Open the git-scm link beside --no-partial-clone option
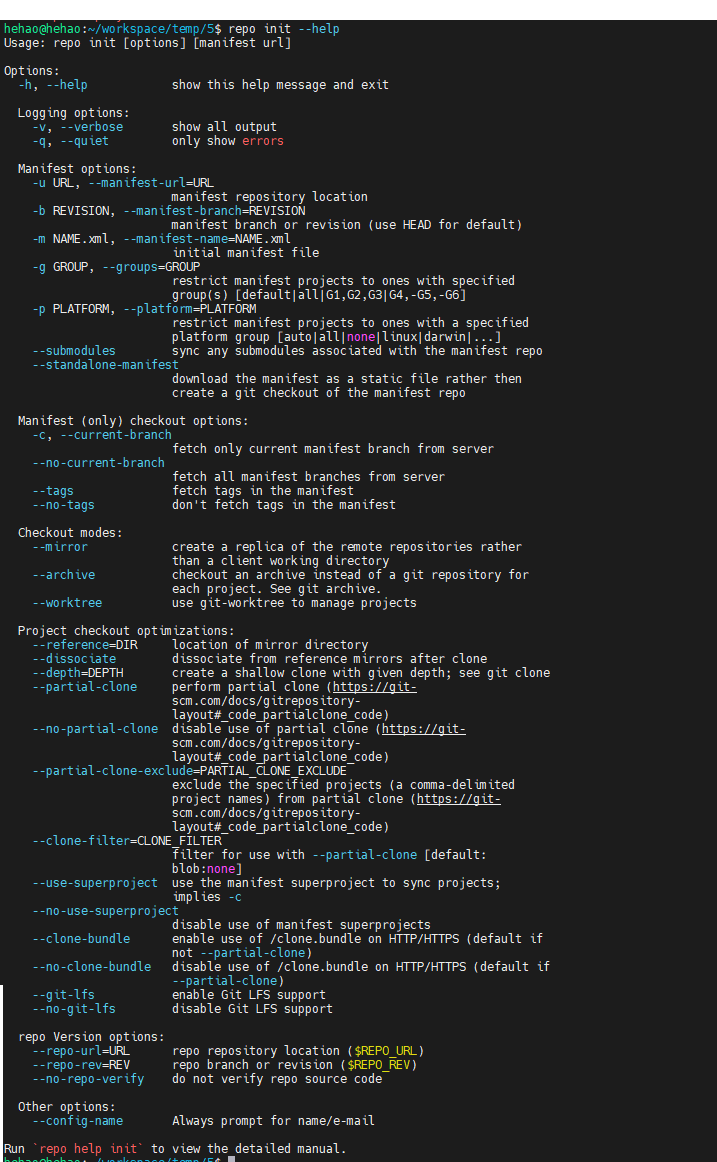Image resolution: width=717 pixels, height=1162 pixels. pyautogui.click(x=424, y=729)
